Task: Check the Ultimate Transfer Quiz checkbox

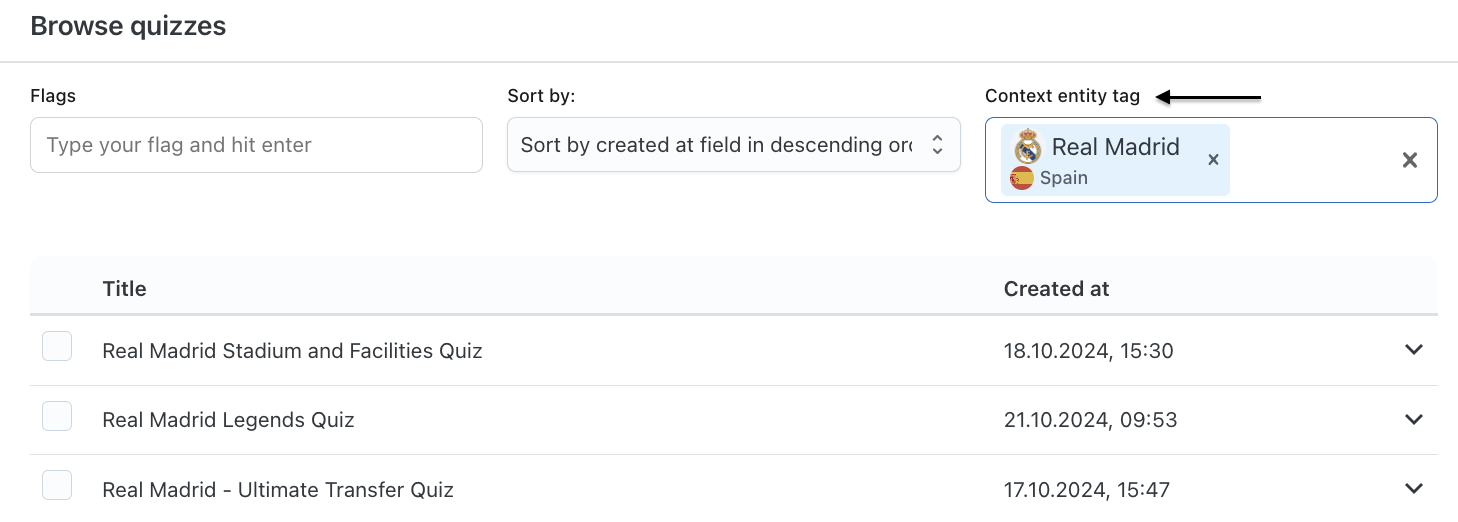Action: [57, 485]
